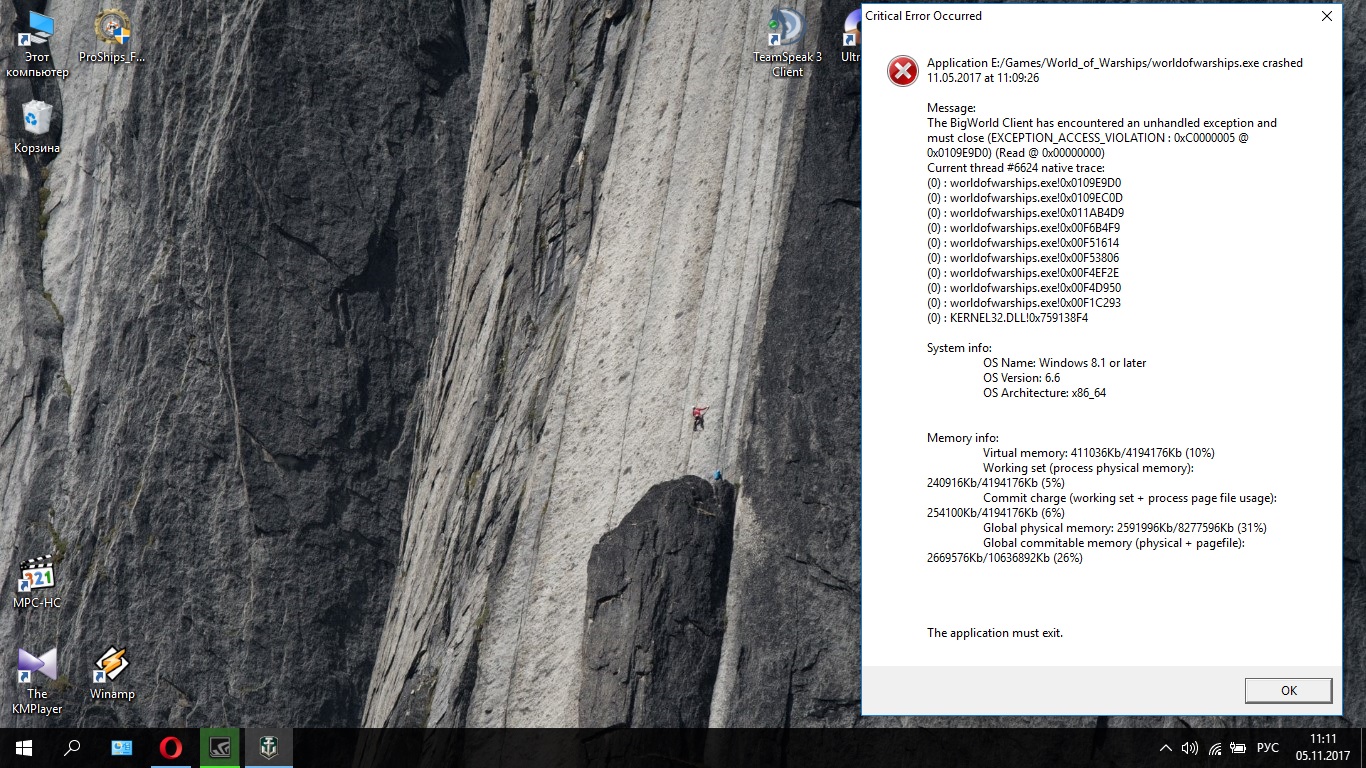Open Этот компьютер desktop icon
The image size is (1366, 768).
coord(37,44)
